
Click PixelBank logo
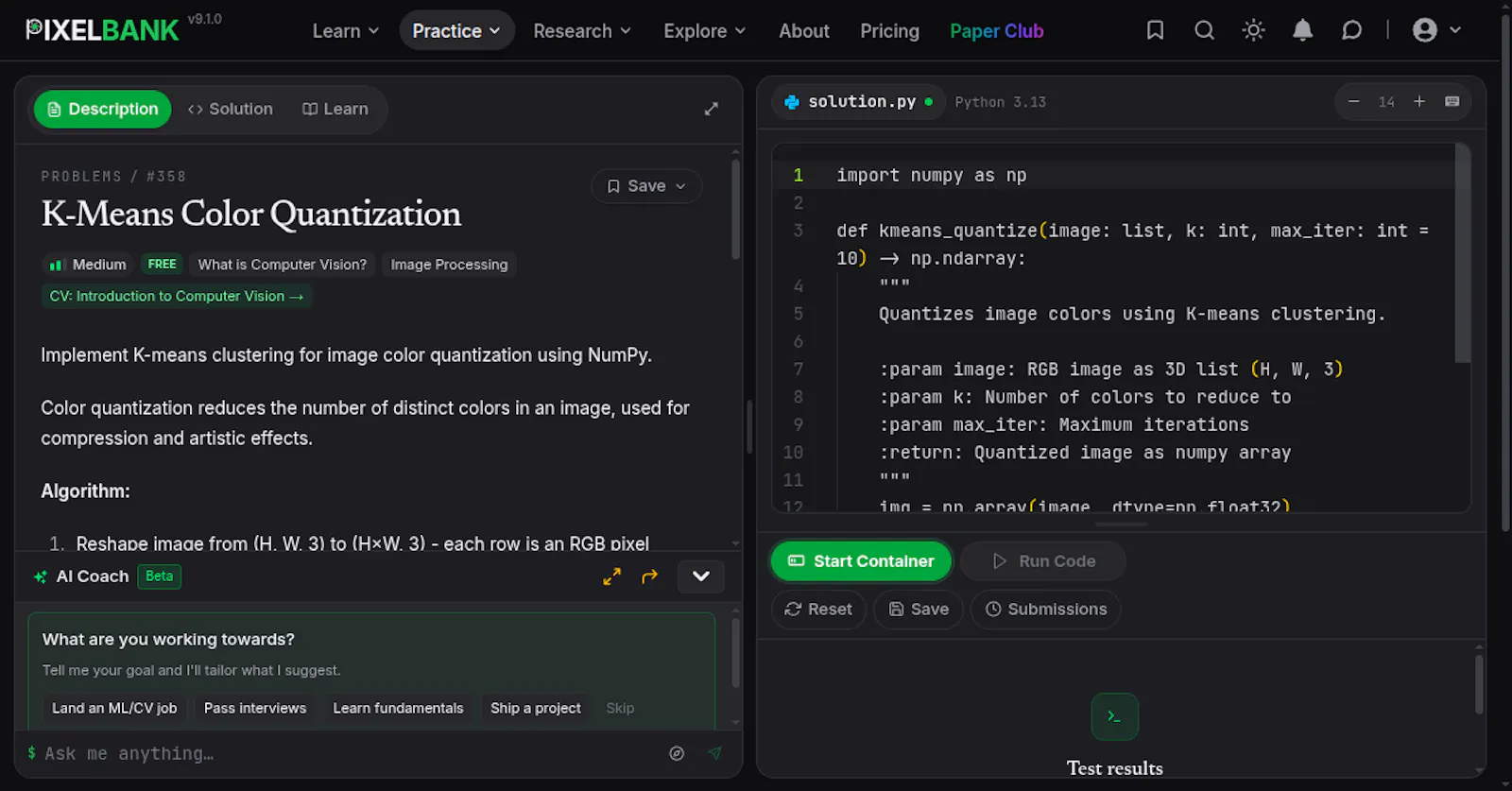point(102,30)
